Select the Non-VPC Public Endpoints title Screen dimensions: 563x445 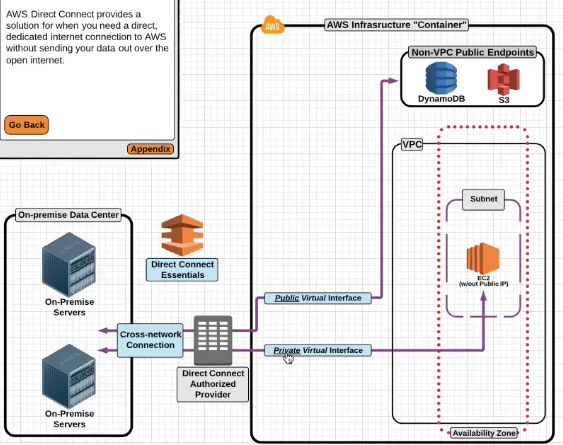click(473, 52)
